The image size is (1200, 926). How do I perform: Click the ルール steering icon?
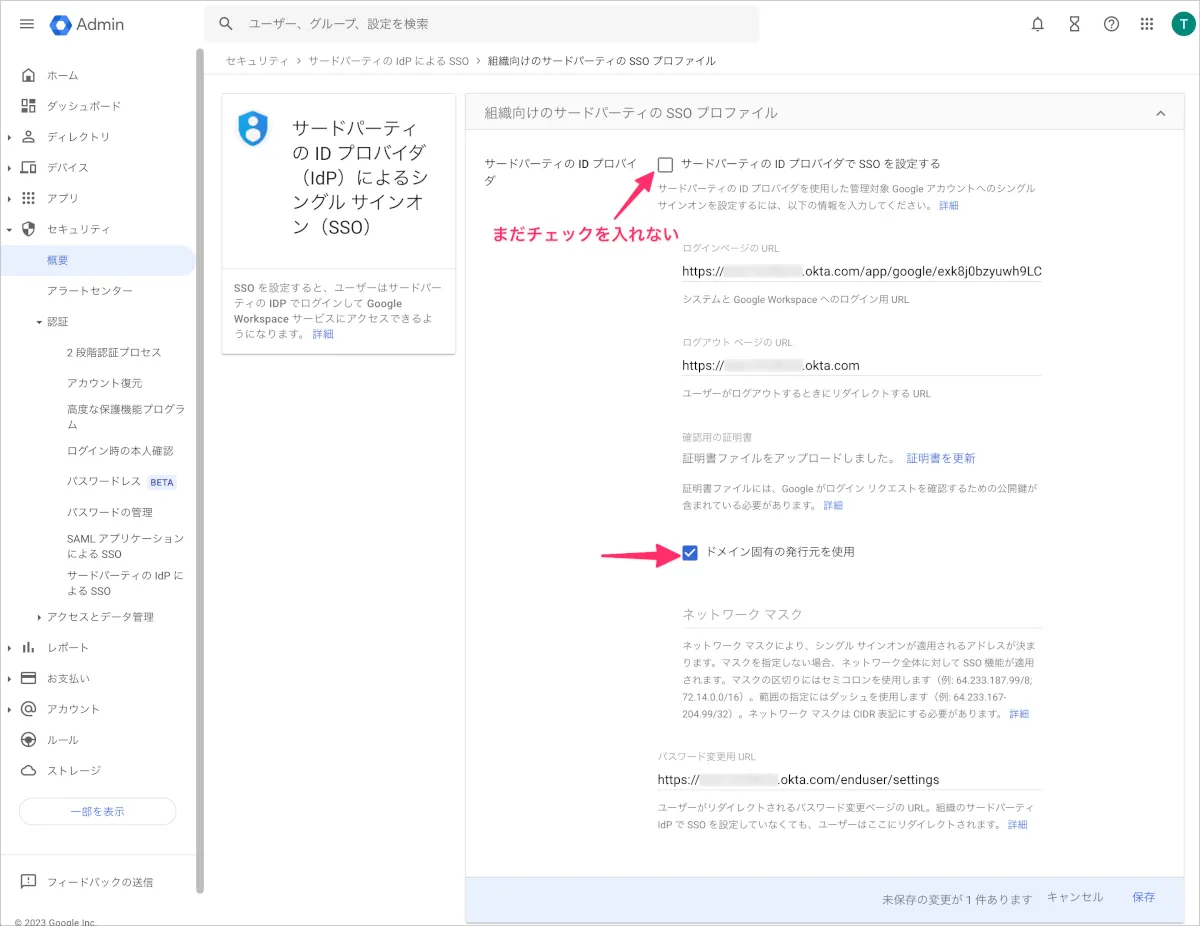[x=28, y=740]
